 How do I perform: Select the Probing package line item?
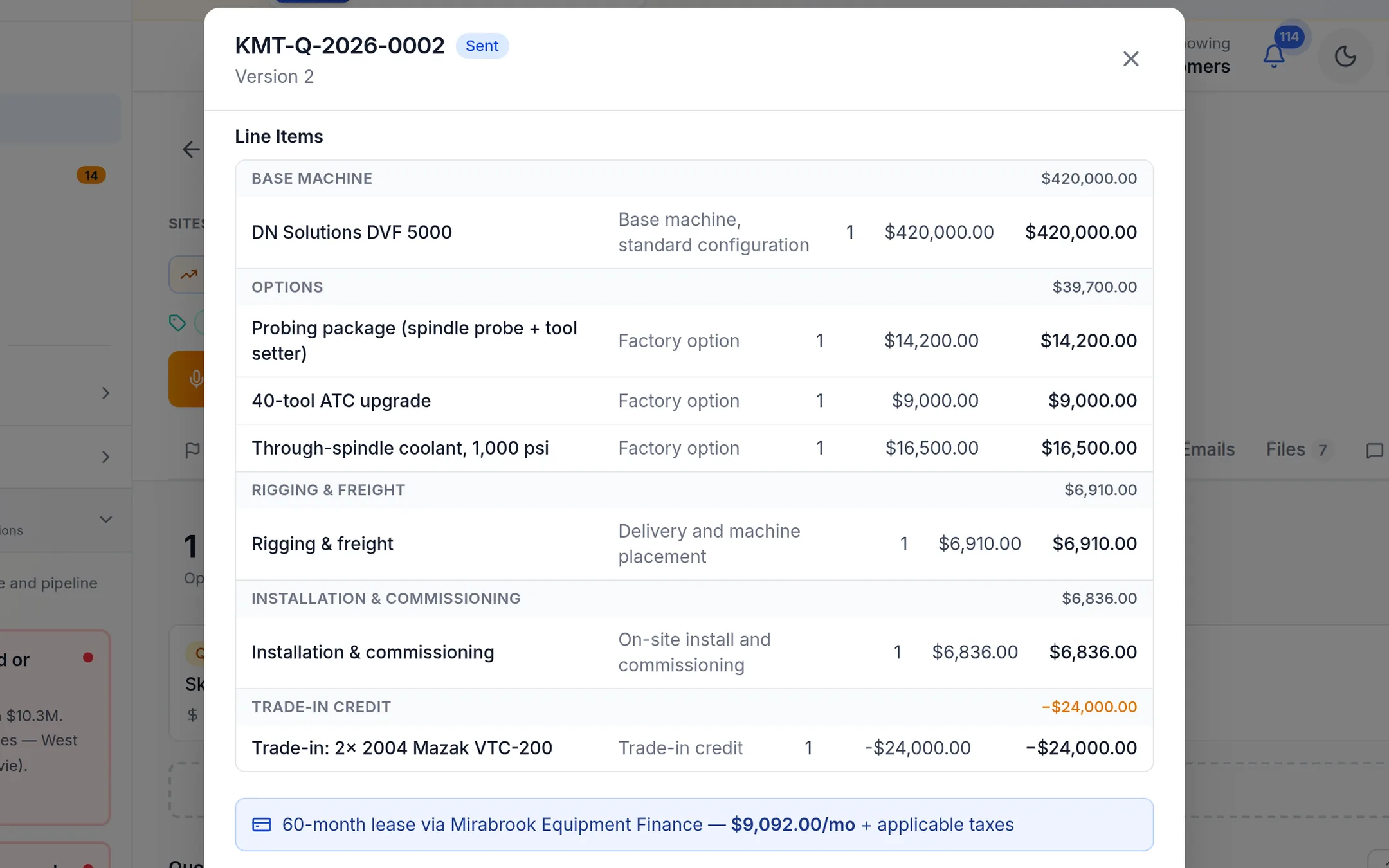click(694, 341)
